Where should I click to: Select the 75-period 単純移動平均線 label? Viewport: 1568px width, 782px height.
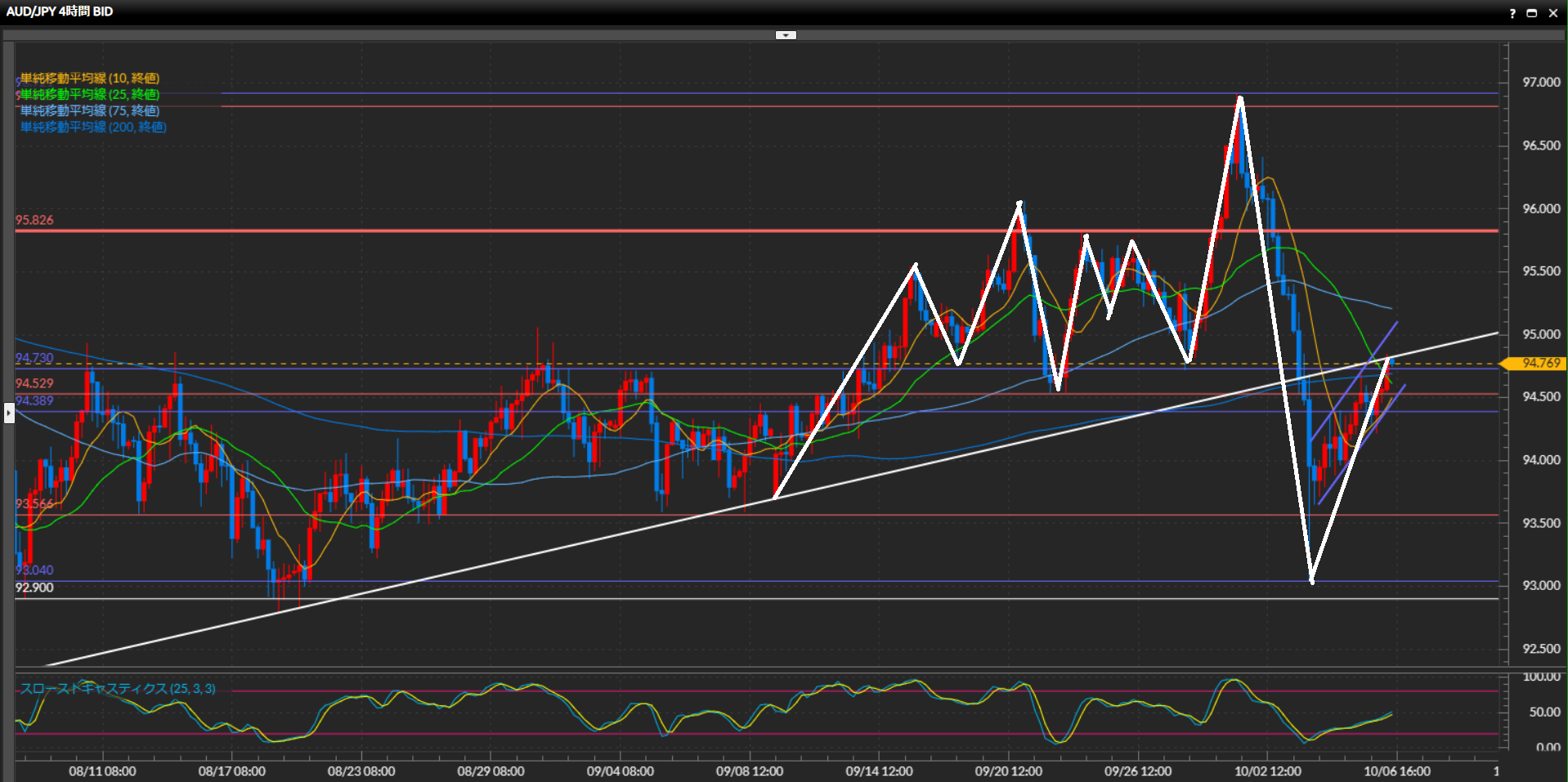[90, 111]
